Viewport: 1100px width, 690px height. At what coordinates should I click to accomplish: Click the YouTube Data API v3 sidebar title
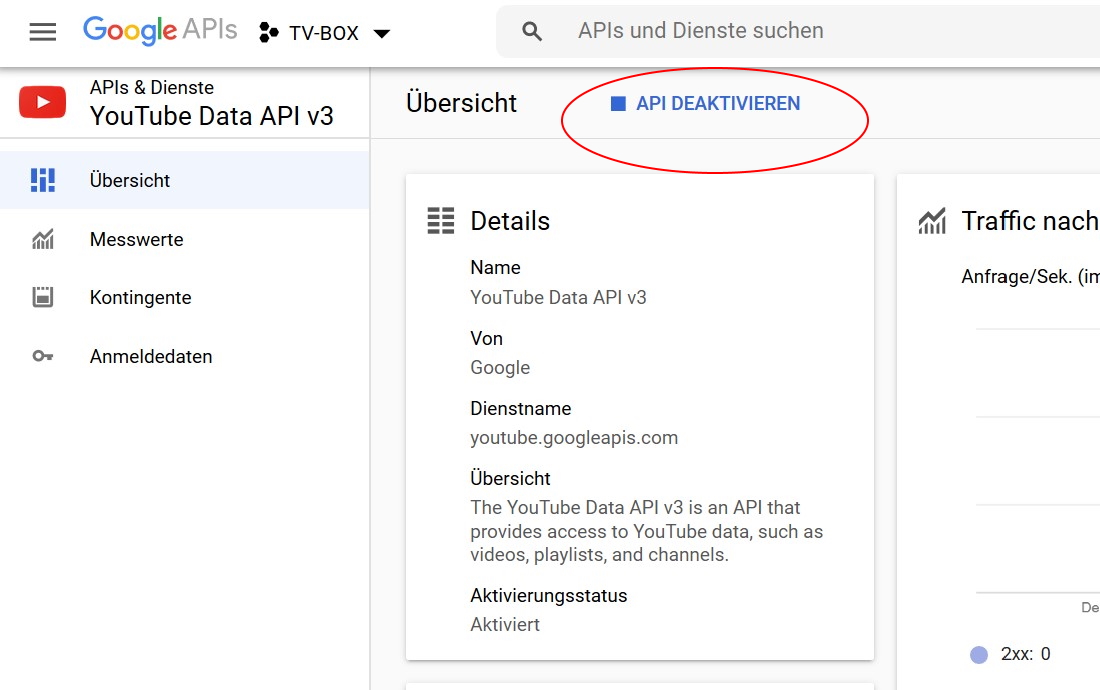point(212,116)
